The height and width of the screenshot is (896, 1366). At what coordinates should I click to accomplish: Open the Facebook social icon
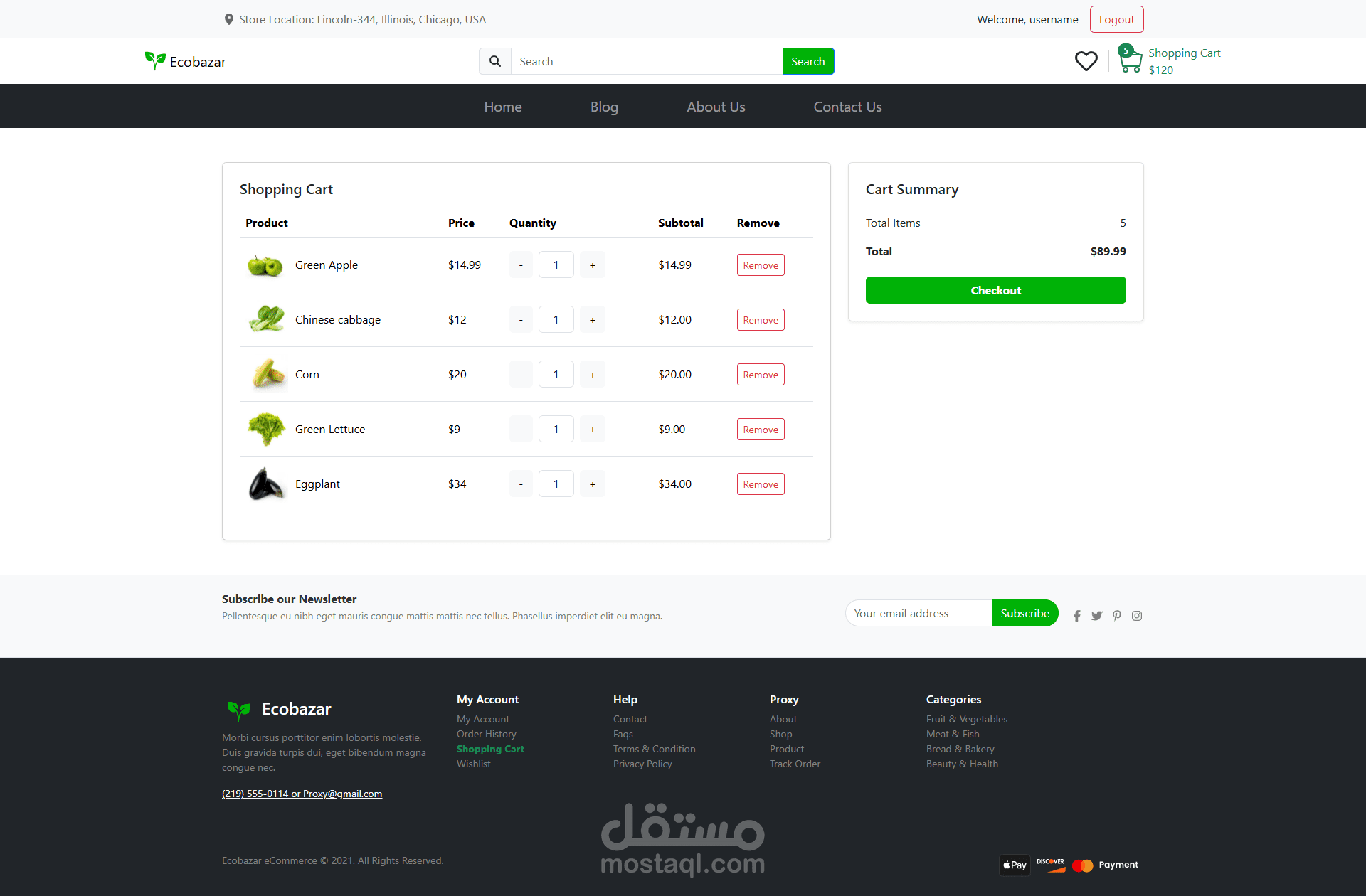(x=1077, y=616)
